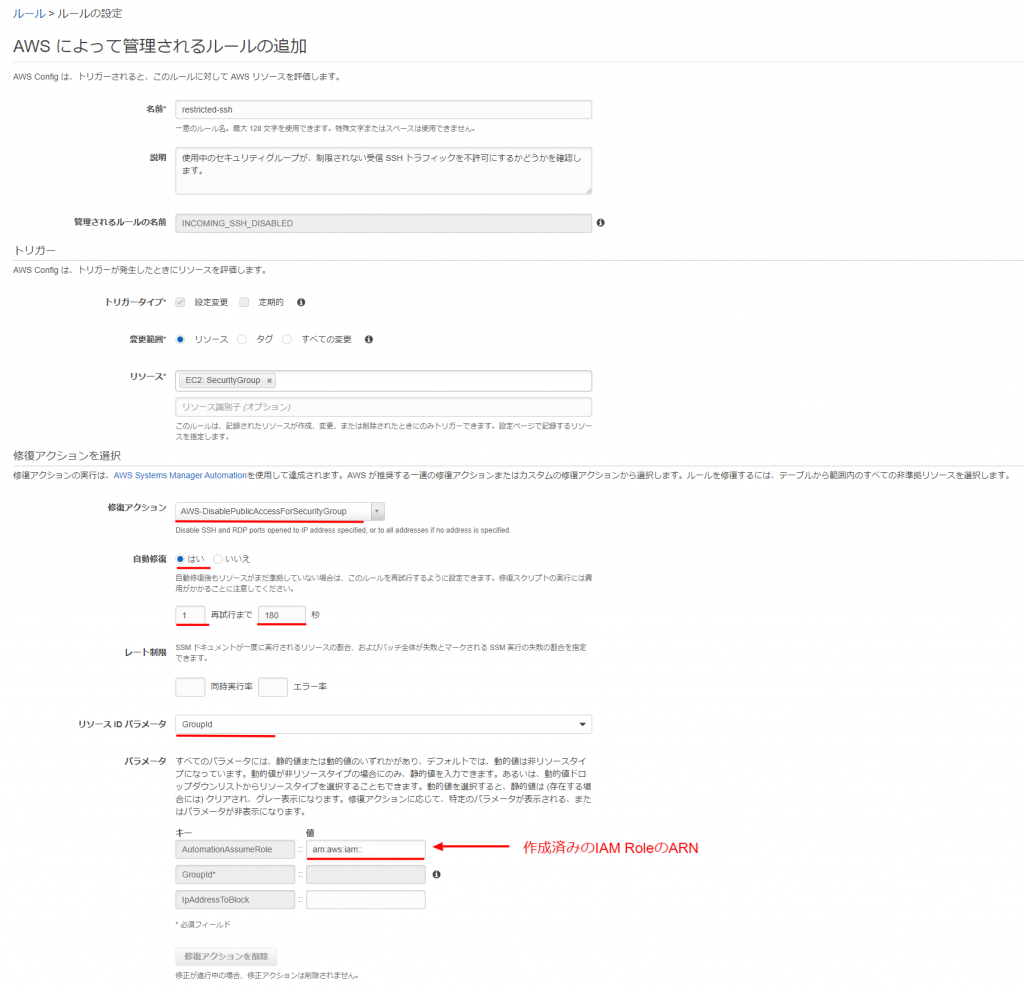Click resource identifier optional field
The height and width of the screenshot is (987, 1024).
(383, 407)
